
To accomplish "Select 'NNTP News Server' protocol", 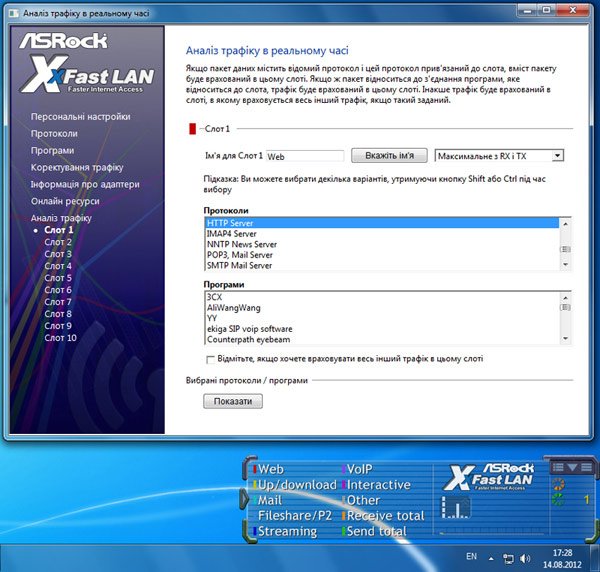I will pyautogui.click(x=382, y=244).
